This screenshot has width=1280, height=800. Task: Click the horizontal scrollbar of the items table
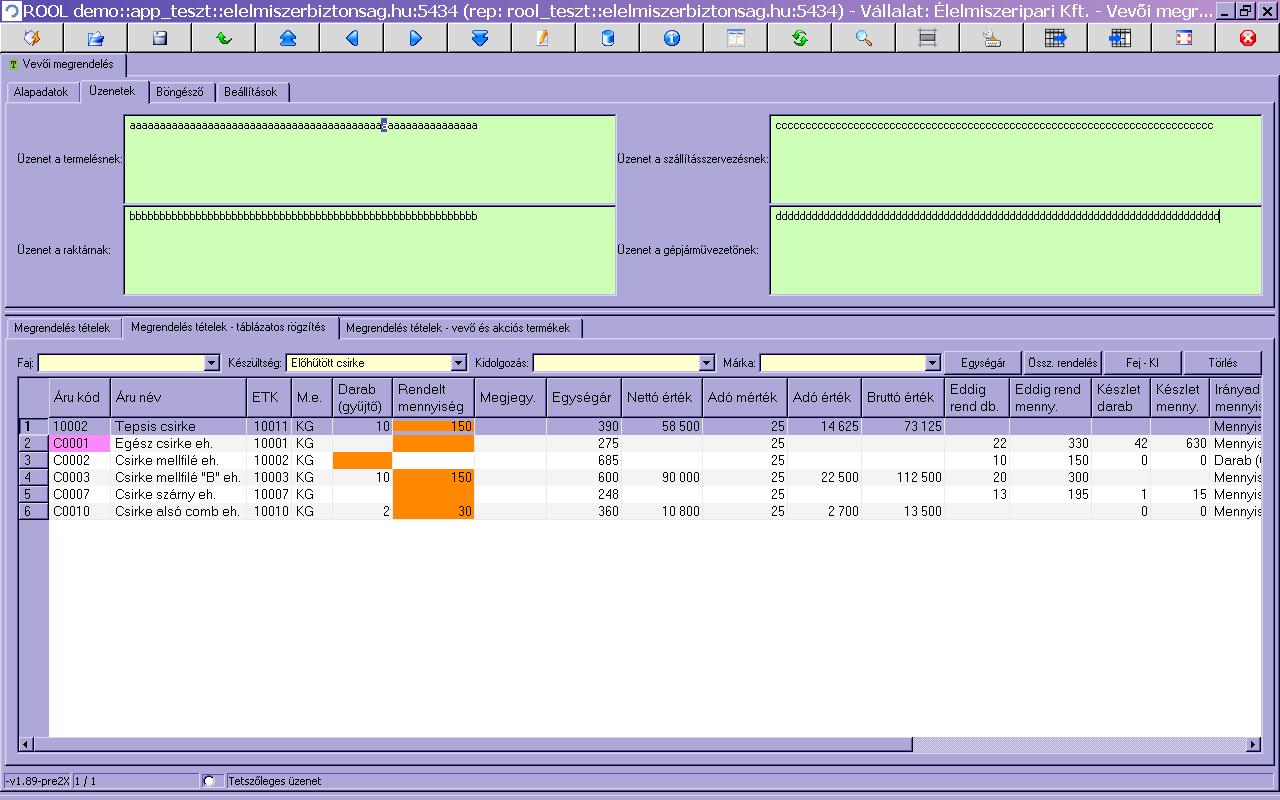470,745
